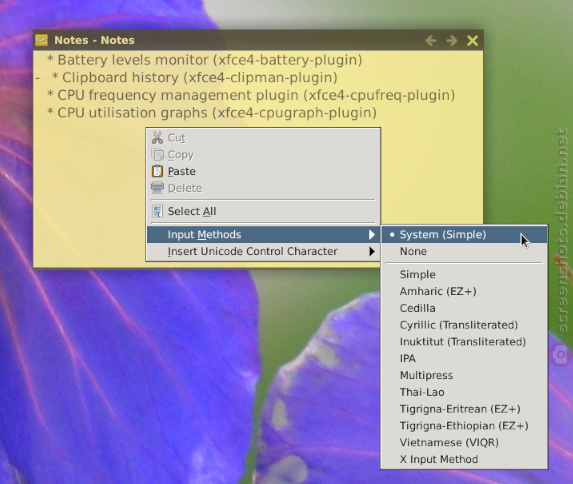Click the Select All document icon

(158, 211)
